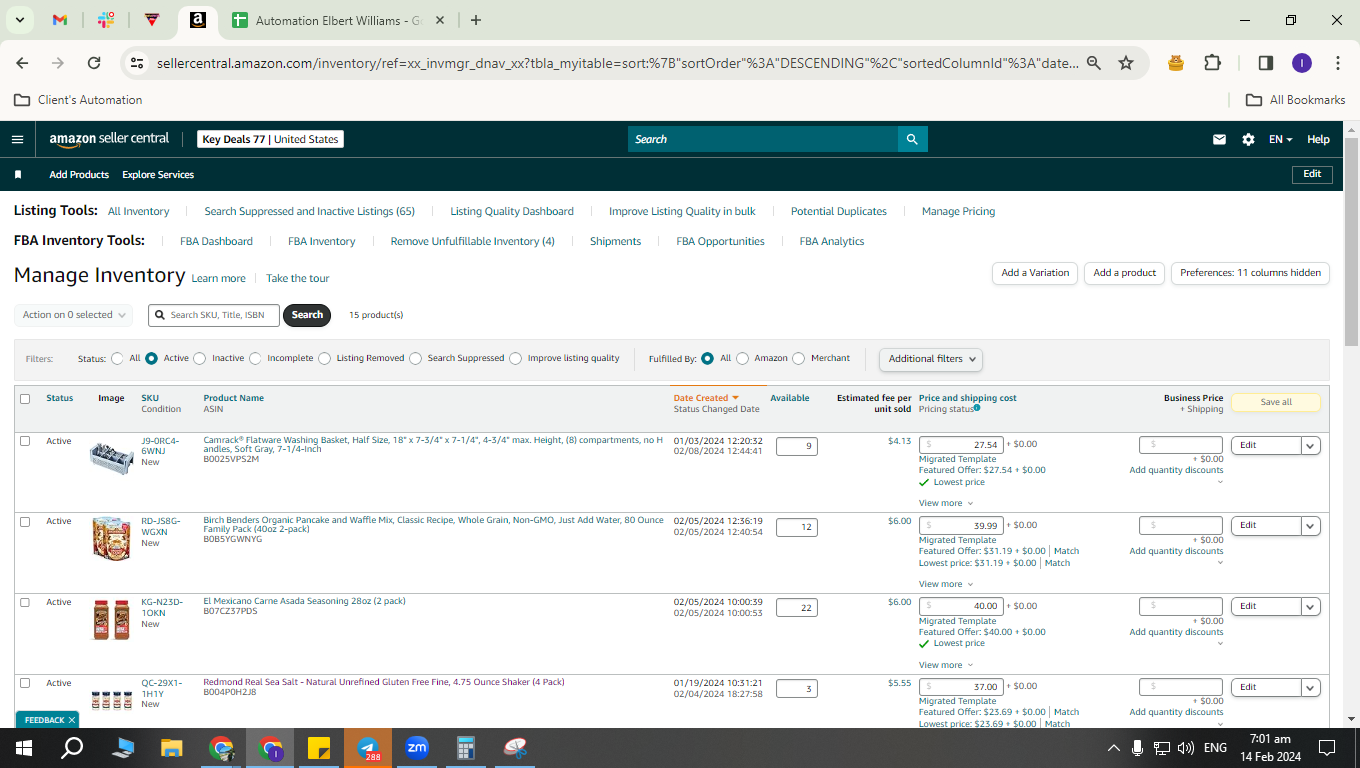The width and height of the screenshot is (1360, 768).
Task: Expand View more for the Birch Benders row
Action: point(946,584)
